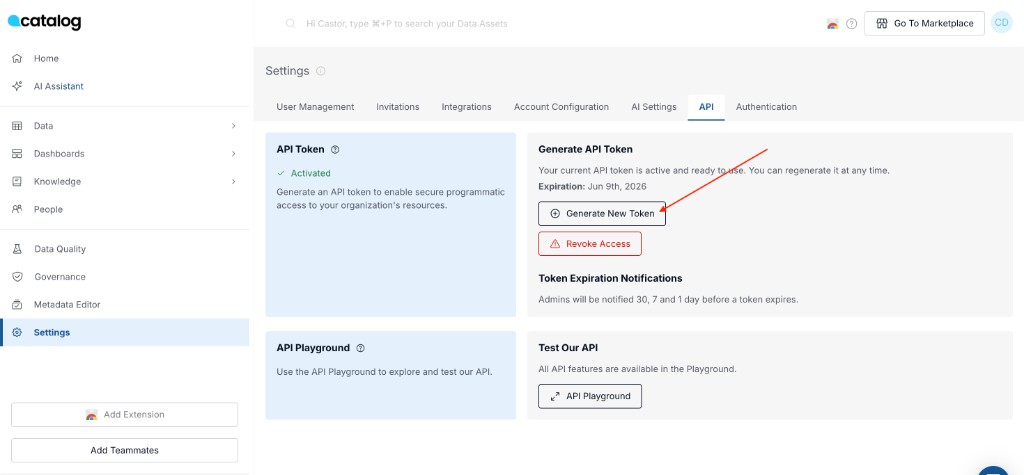Click the People icon in sidebar
The image size is (1024, 475).
pos(18,209)
